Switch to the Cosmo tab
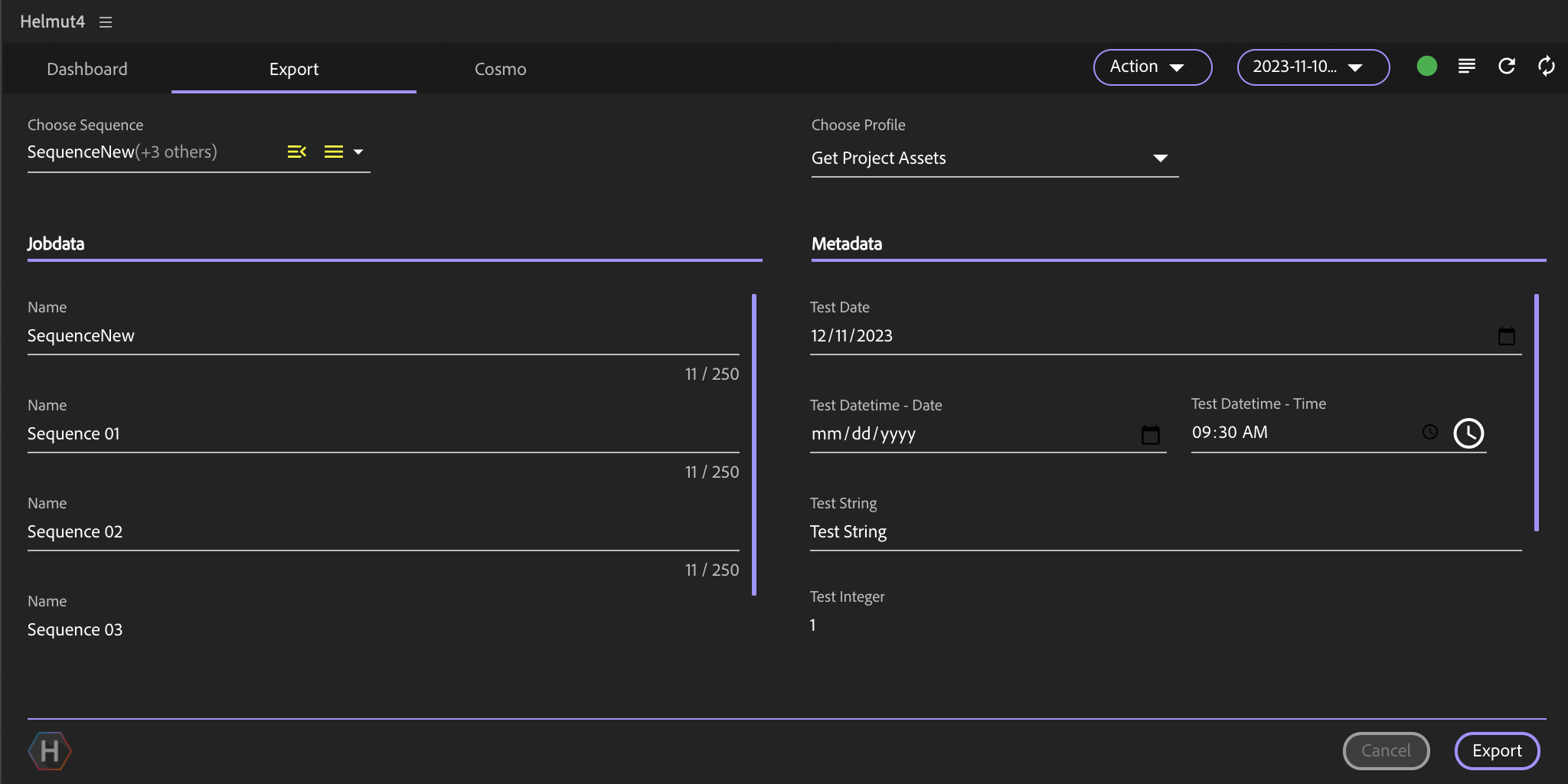 pos(500,69)
